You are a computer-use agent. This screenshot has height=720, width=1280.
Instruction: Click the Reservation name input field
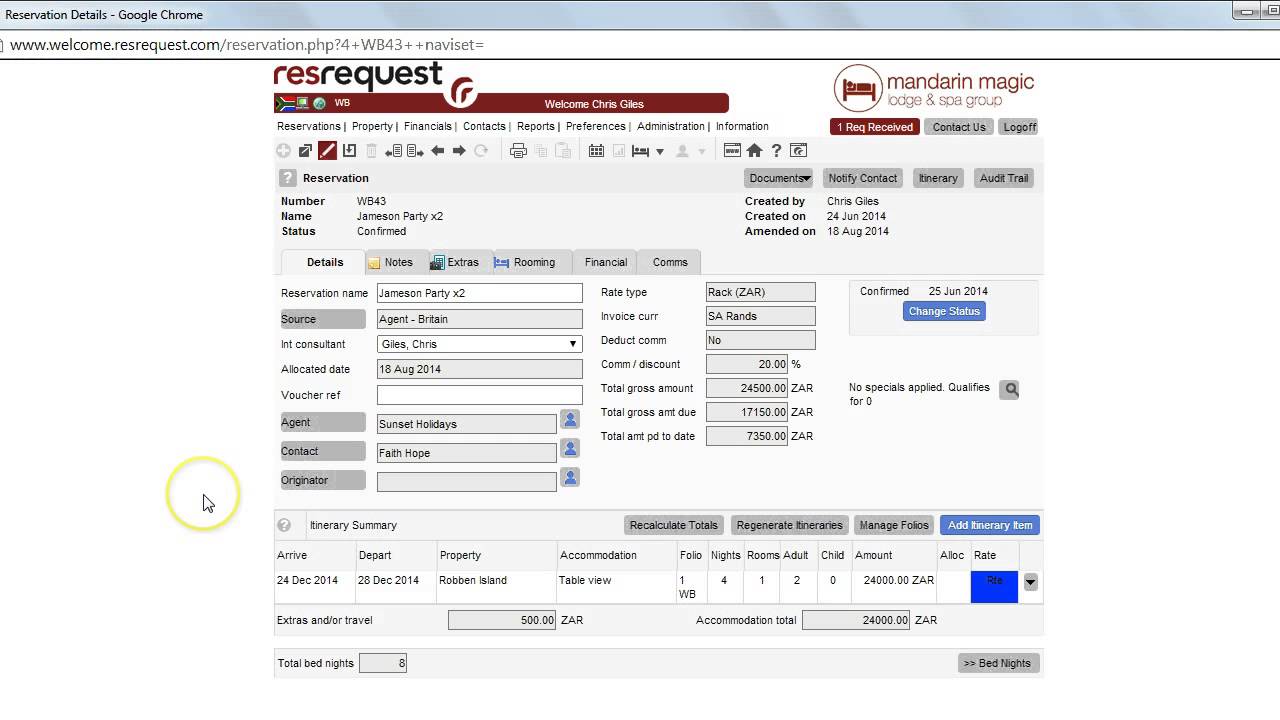tap(480, 293)
